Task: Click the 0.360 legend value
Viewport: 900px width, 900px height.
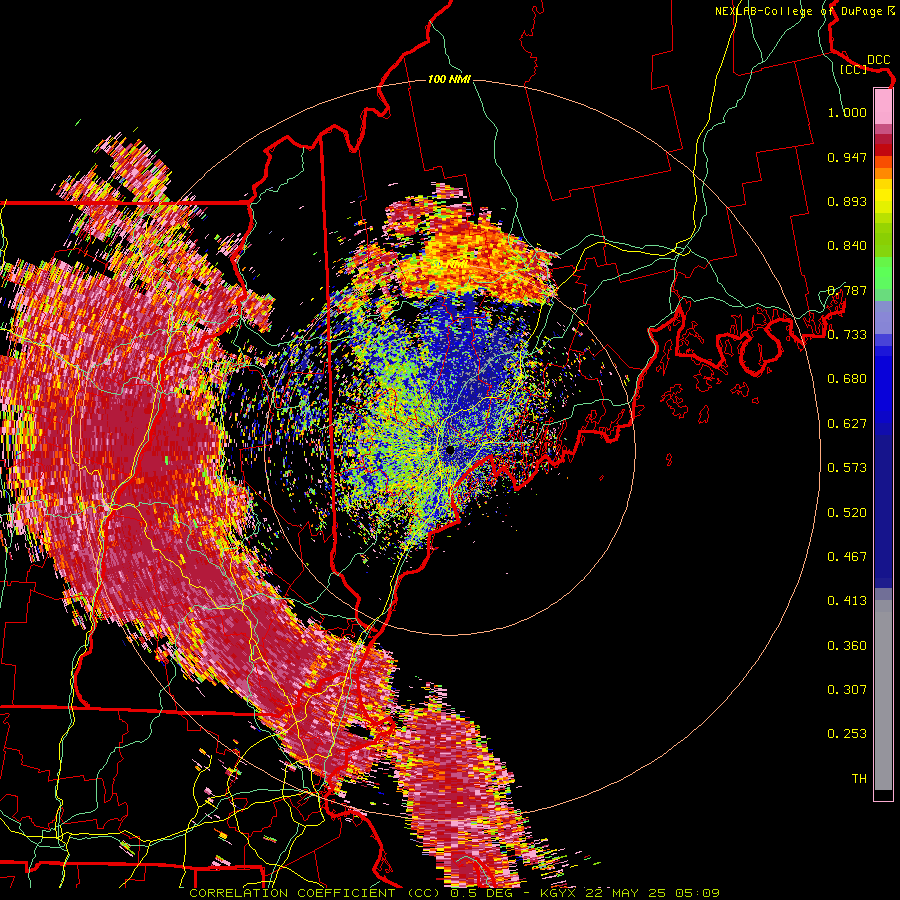Action: click(x=847, y=646)
